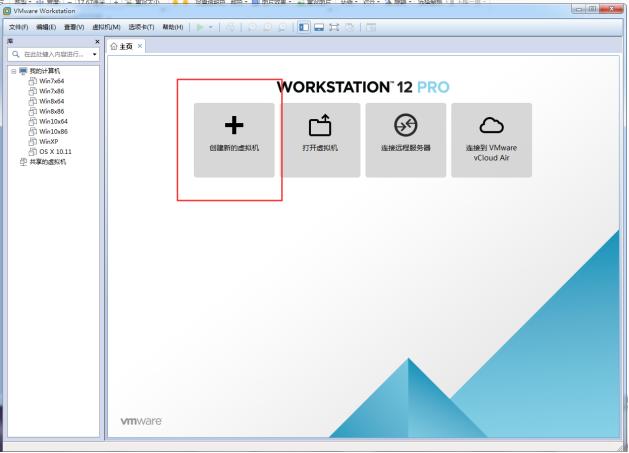
Task: Open the 虚拟机(M) menu
Action: [106, 27]
